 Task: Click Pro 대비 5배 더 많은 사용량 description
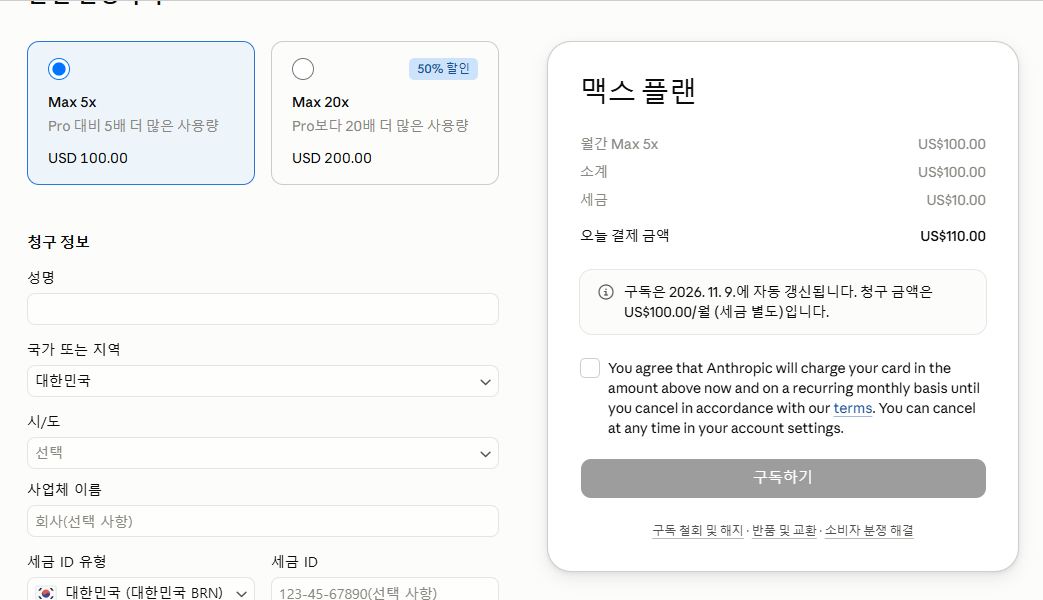pos(133,126)
